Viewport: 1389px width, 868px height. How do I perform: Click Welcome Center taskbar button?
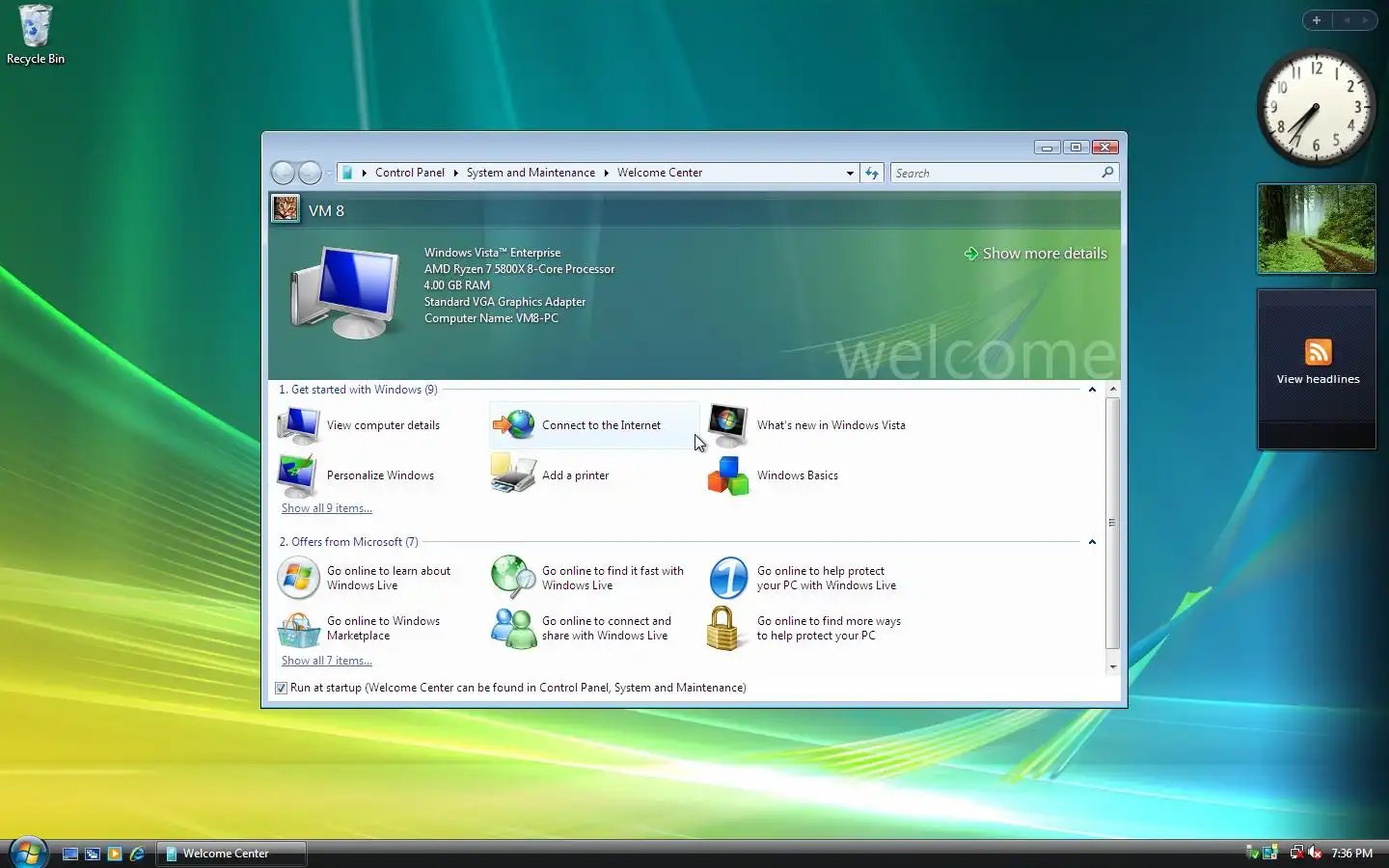point(231,854)
